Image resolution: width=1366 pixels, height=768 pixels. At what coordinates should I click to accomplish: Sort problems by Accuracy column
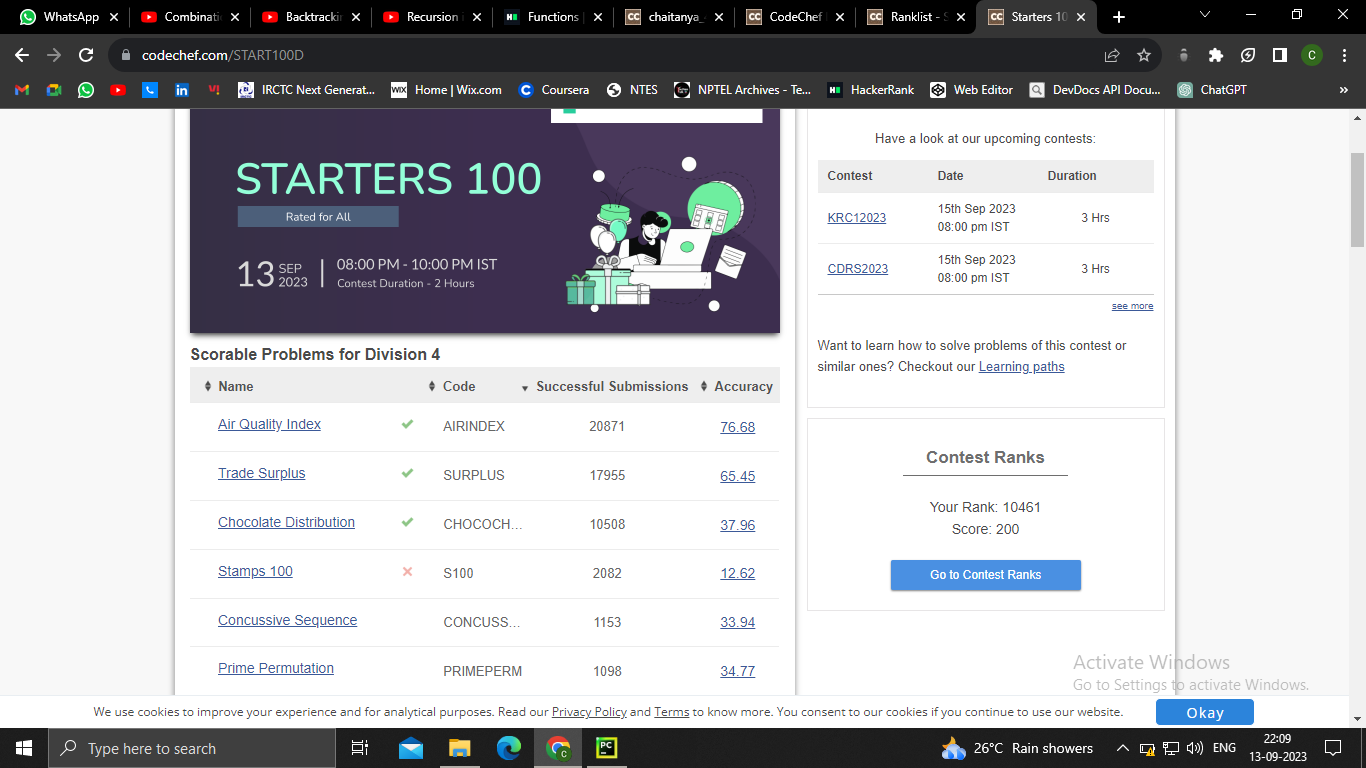point(736,386)
